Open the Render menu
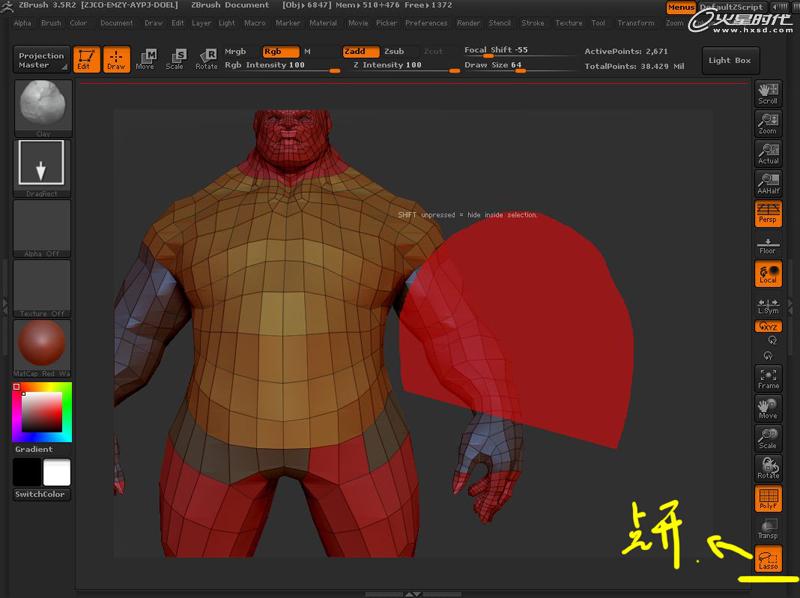 (468, 23)
